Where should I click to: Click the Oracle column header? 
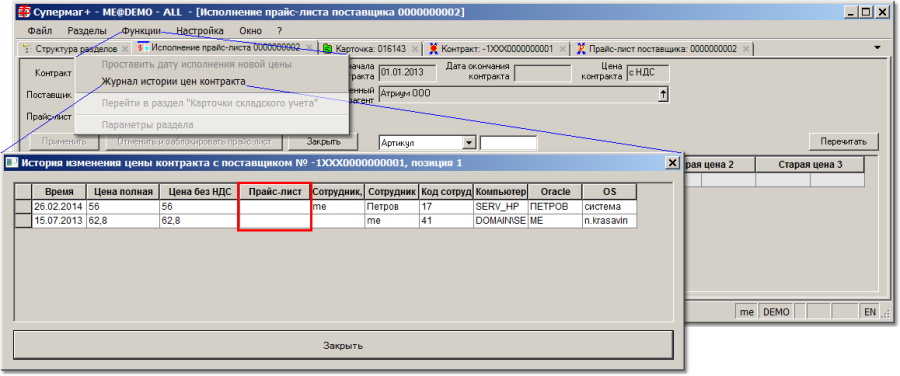pos(555,192)
